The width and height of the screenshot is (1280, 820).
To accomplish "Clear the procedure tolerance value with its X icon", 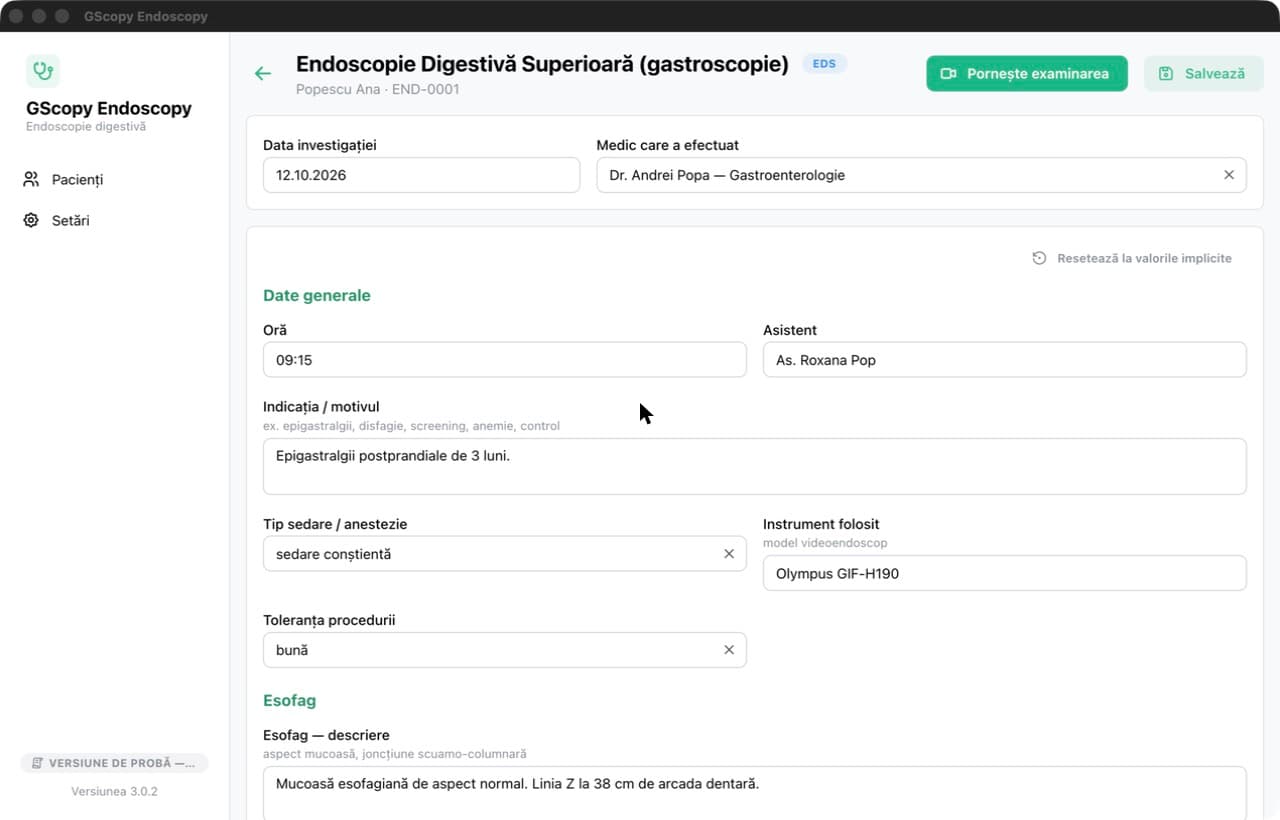I will coord(729,650).
